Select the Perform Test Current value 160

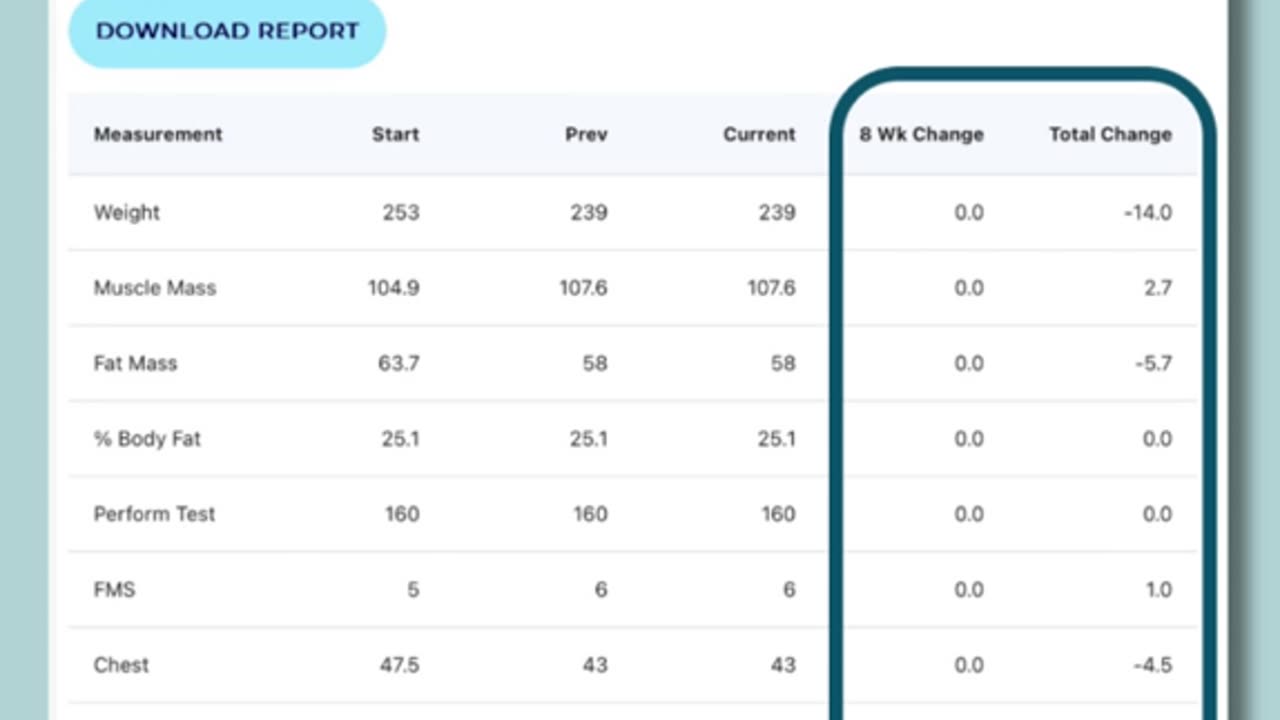779,514
